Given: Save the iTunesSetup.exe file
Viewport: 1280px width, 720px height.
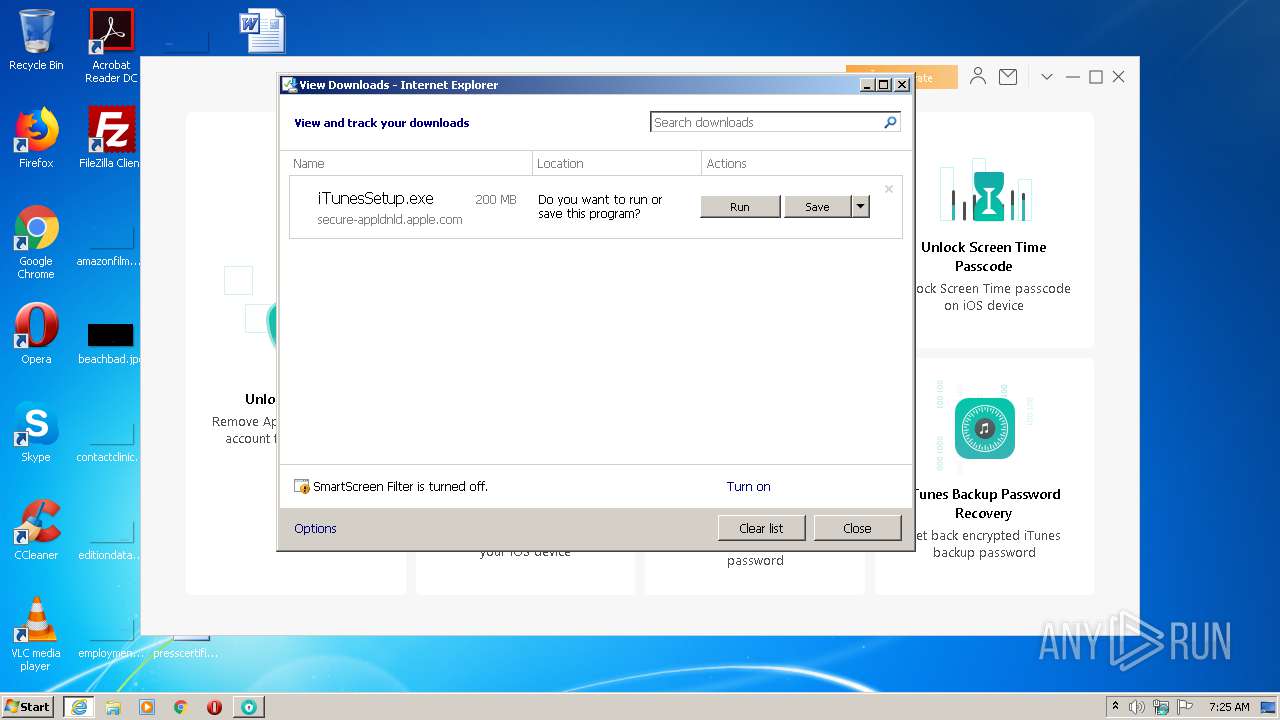Looking at the screenshot, I should (817, 207).
